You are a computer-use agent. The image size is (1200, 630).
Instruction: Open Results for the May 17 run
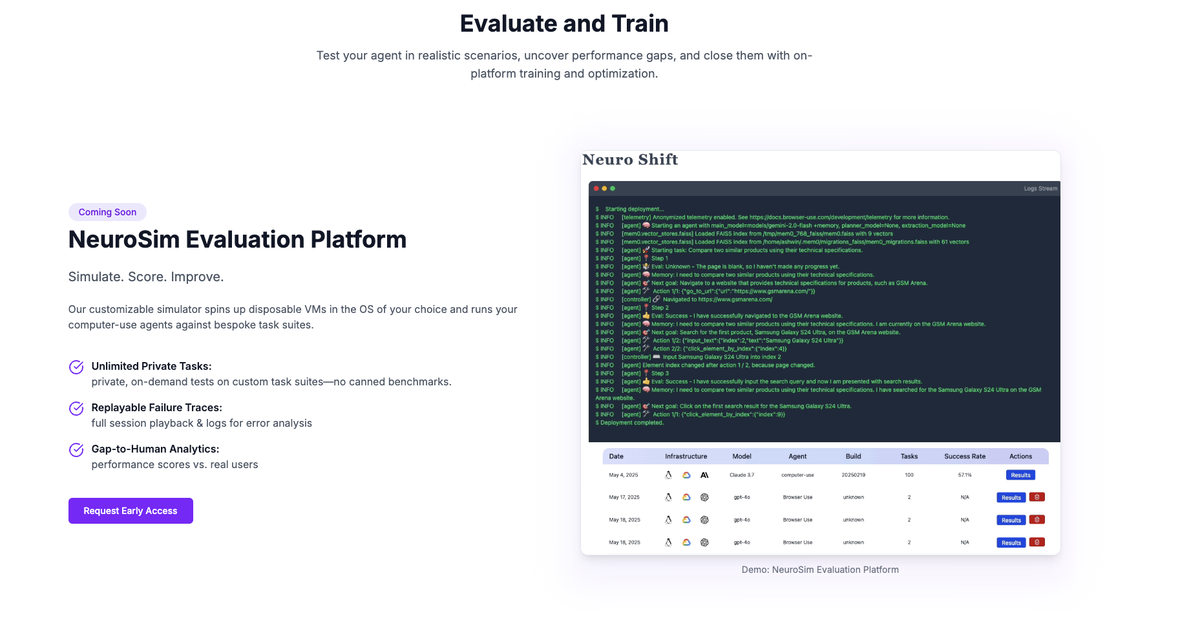click(1011, 496)
